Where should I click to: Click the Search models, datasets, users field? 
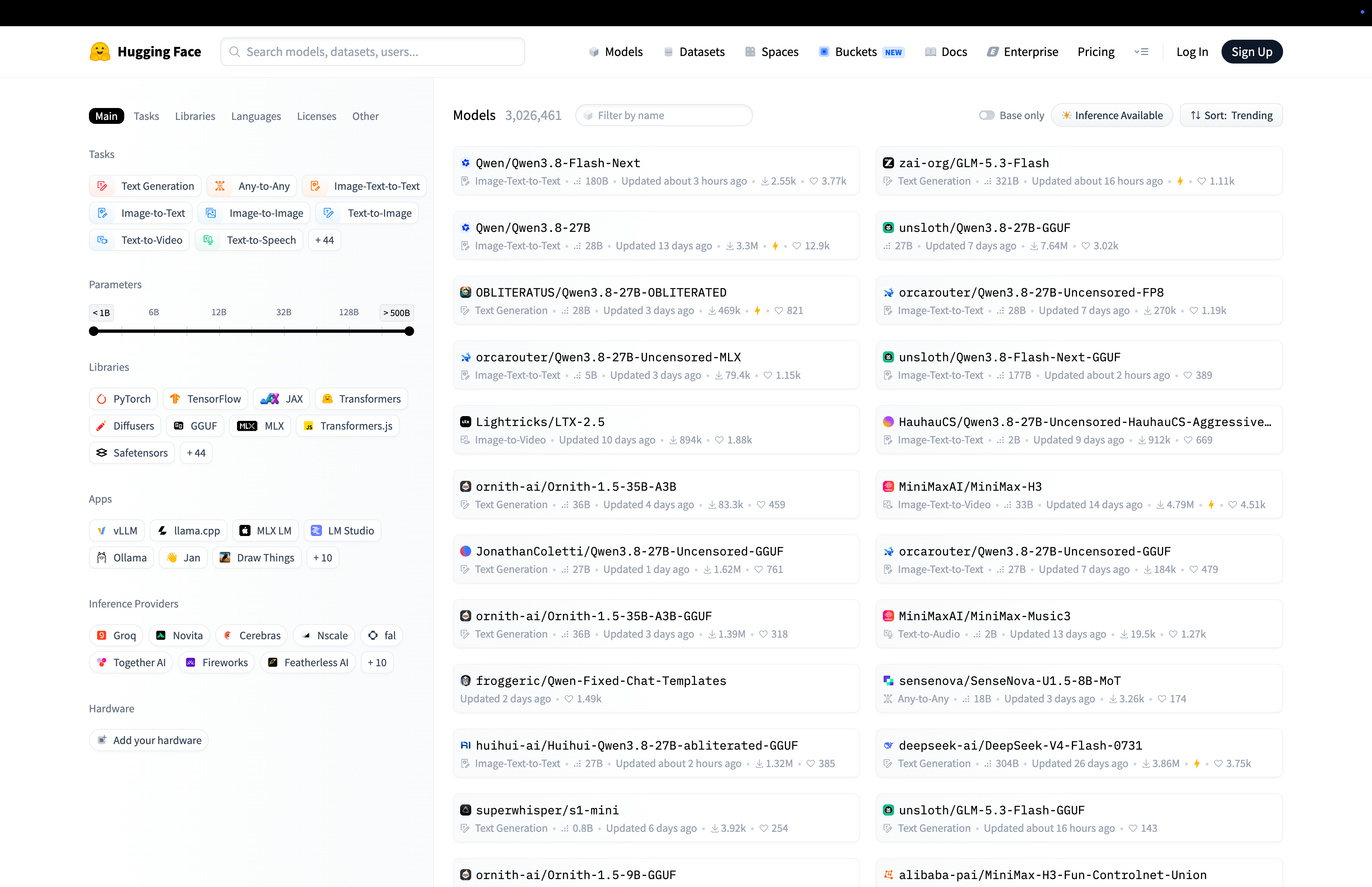point(372,52)
